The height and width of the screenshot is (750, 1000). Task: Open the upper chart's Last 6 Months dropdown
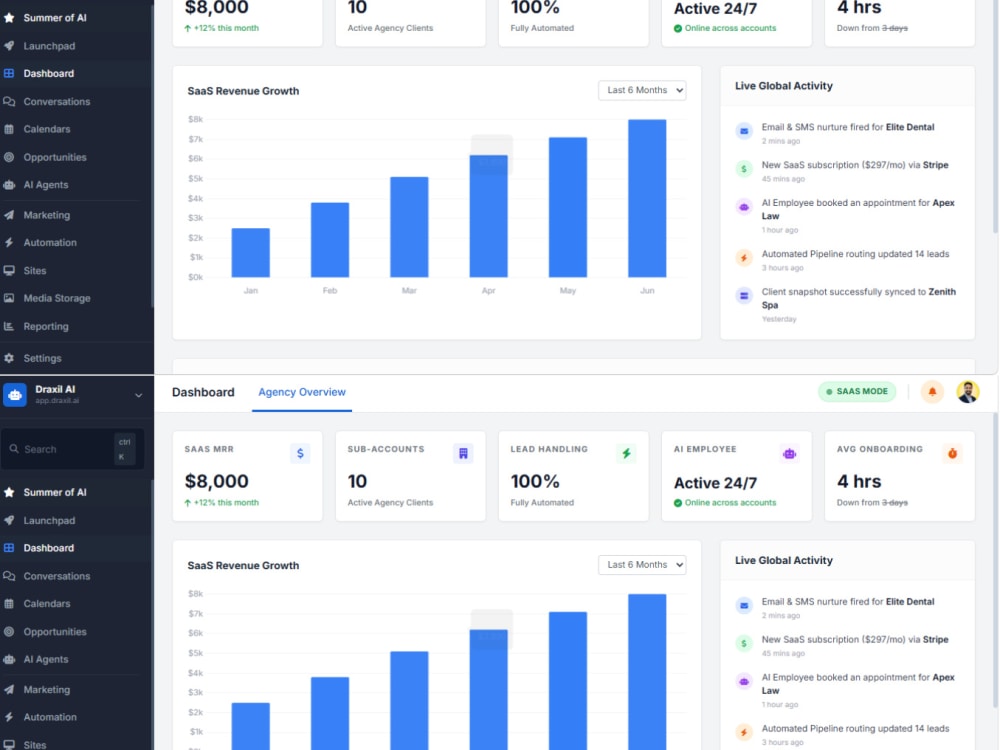[642, 90]
